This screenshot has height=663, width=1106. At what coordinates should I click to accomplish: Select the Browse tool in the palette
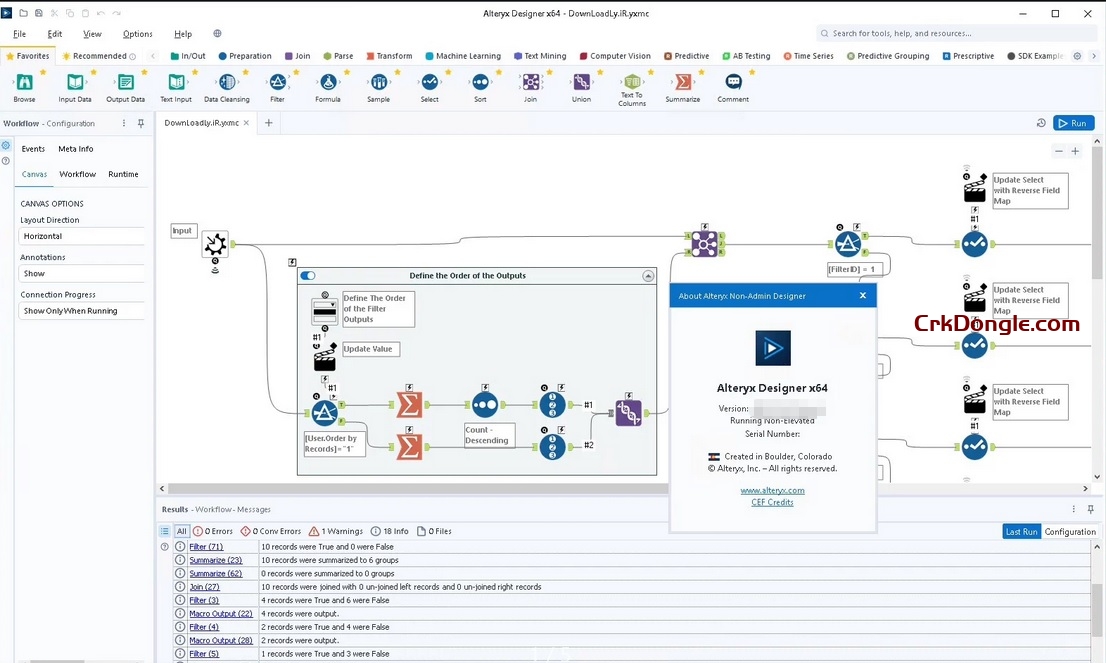pos(24,88)
